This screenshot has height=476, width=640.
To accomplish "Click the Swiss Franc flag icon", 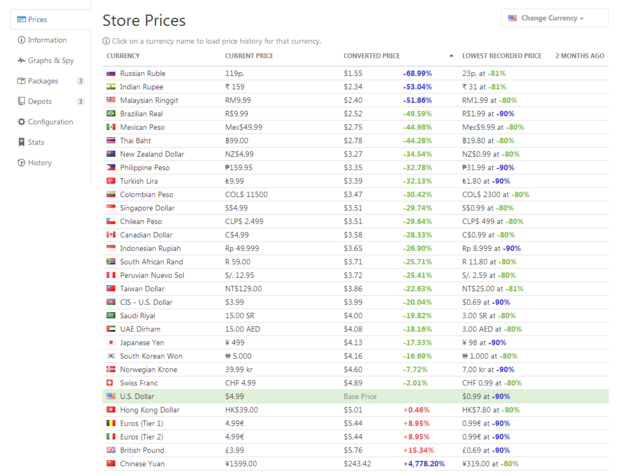I will pos(110,382).
